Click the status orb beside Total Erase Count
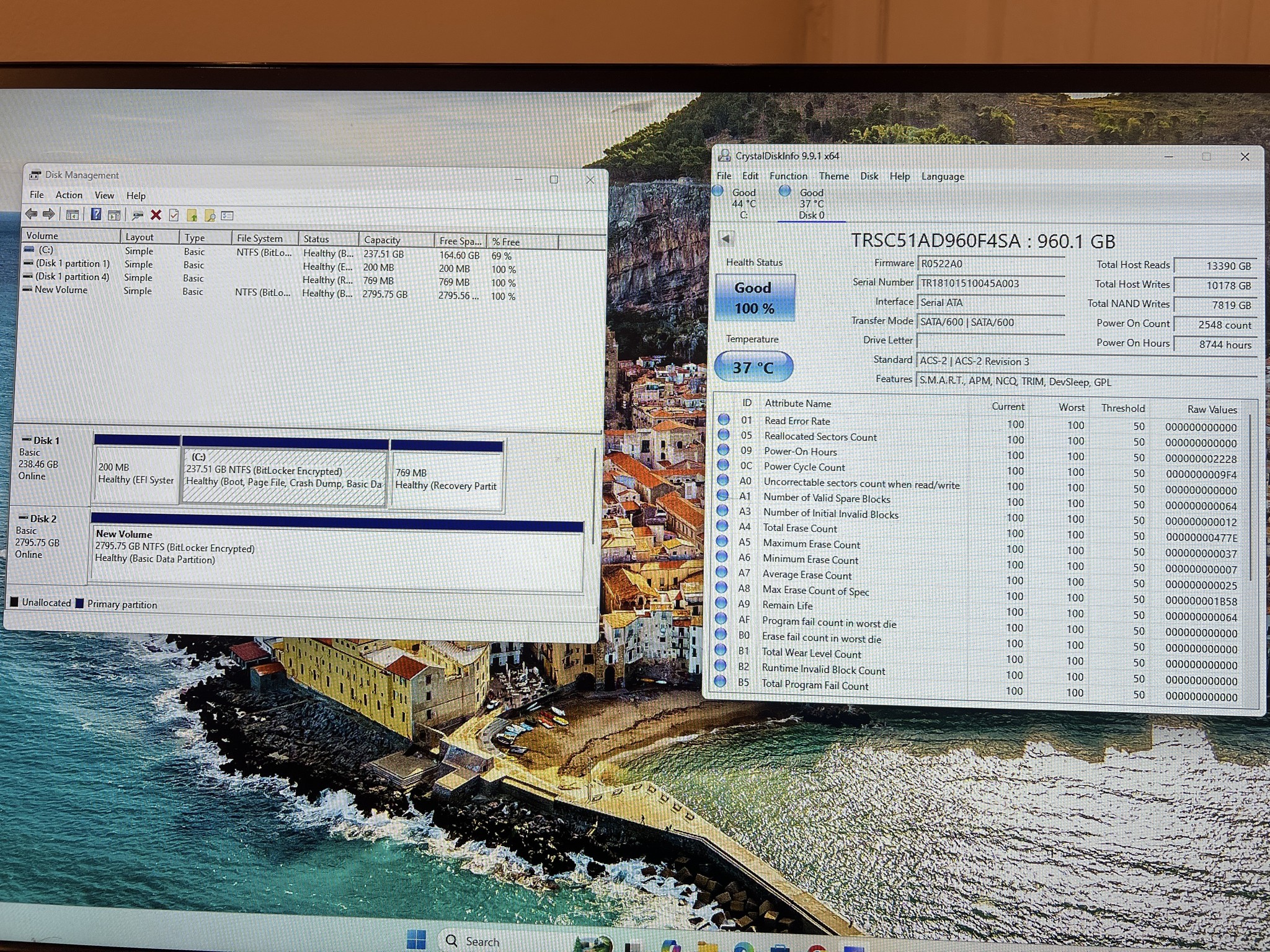This screenshot has height=952, width=1270. pyautogui.click(x=722, y=526)
